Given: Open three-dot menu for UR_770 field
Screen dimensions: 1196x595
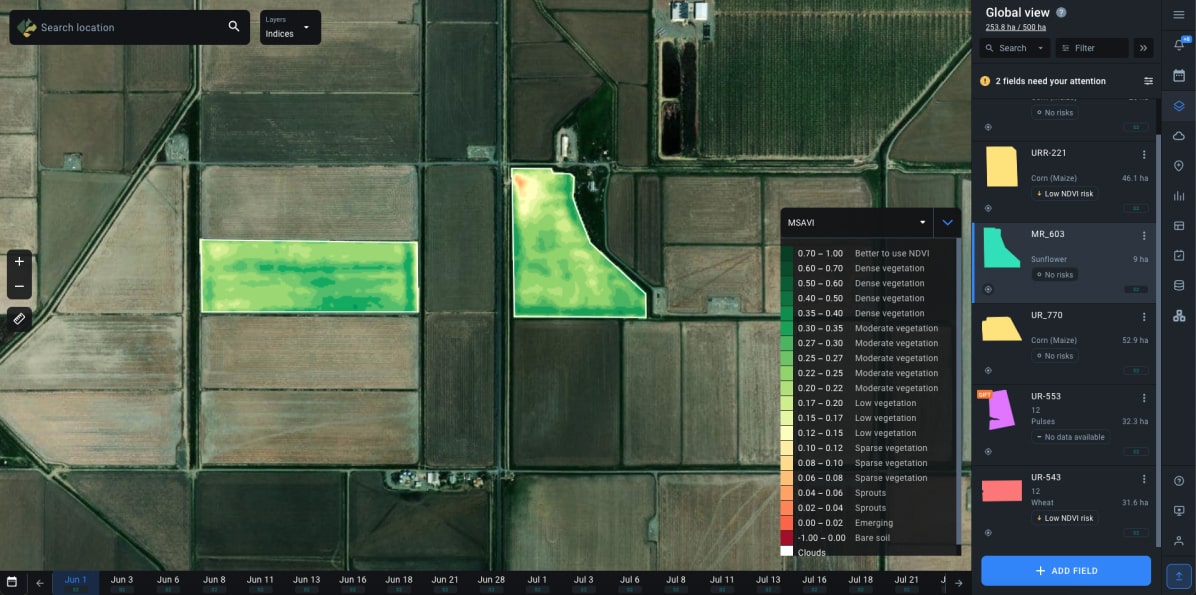Looking at the screenshot, I should pos(1143,317).
